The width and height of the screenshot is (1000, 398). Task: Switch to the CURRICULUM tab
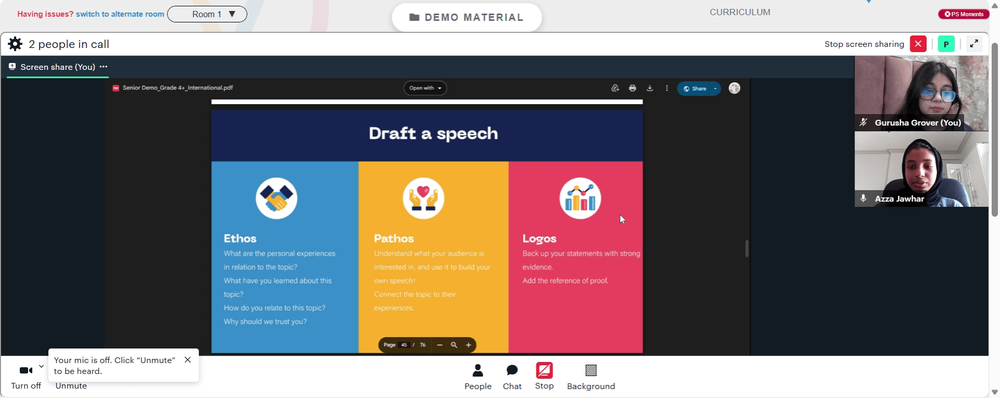pyautogui.click(x=740, y=12)
